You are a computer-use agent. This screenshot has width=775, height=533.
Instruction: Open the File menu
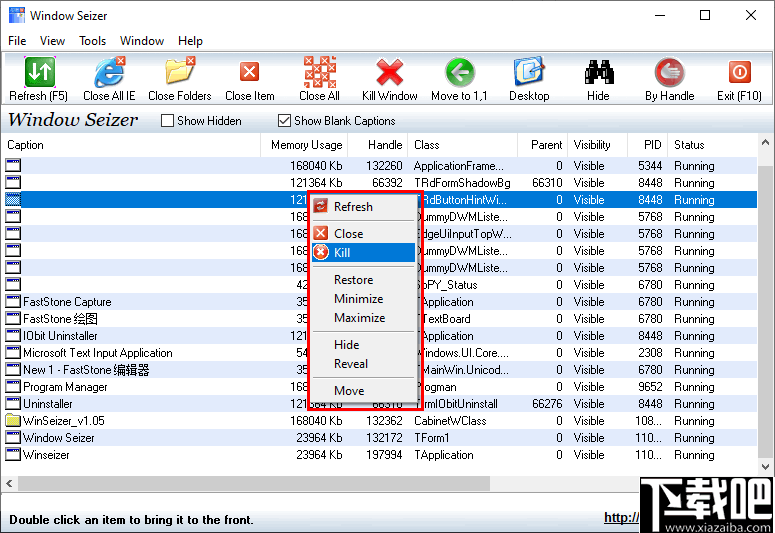(x=17, y=41)
